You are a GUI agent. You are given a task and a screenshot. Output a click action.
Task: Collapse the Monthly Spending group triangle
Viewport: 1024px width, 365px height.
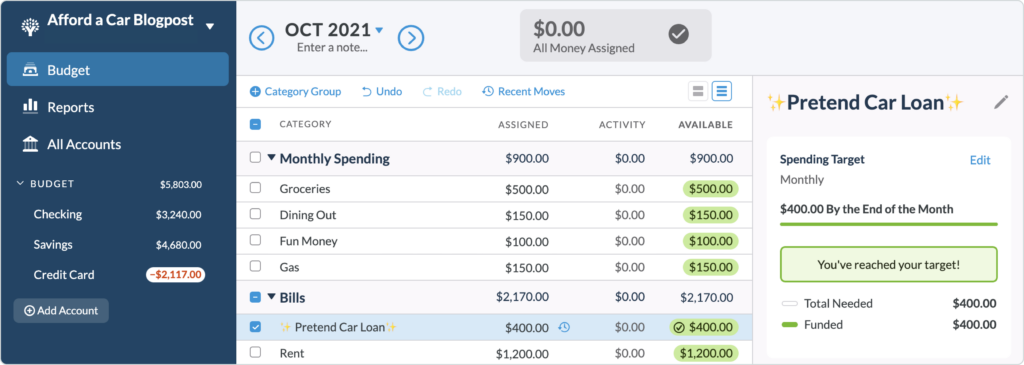click(272, 157)
